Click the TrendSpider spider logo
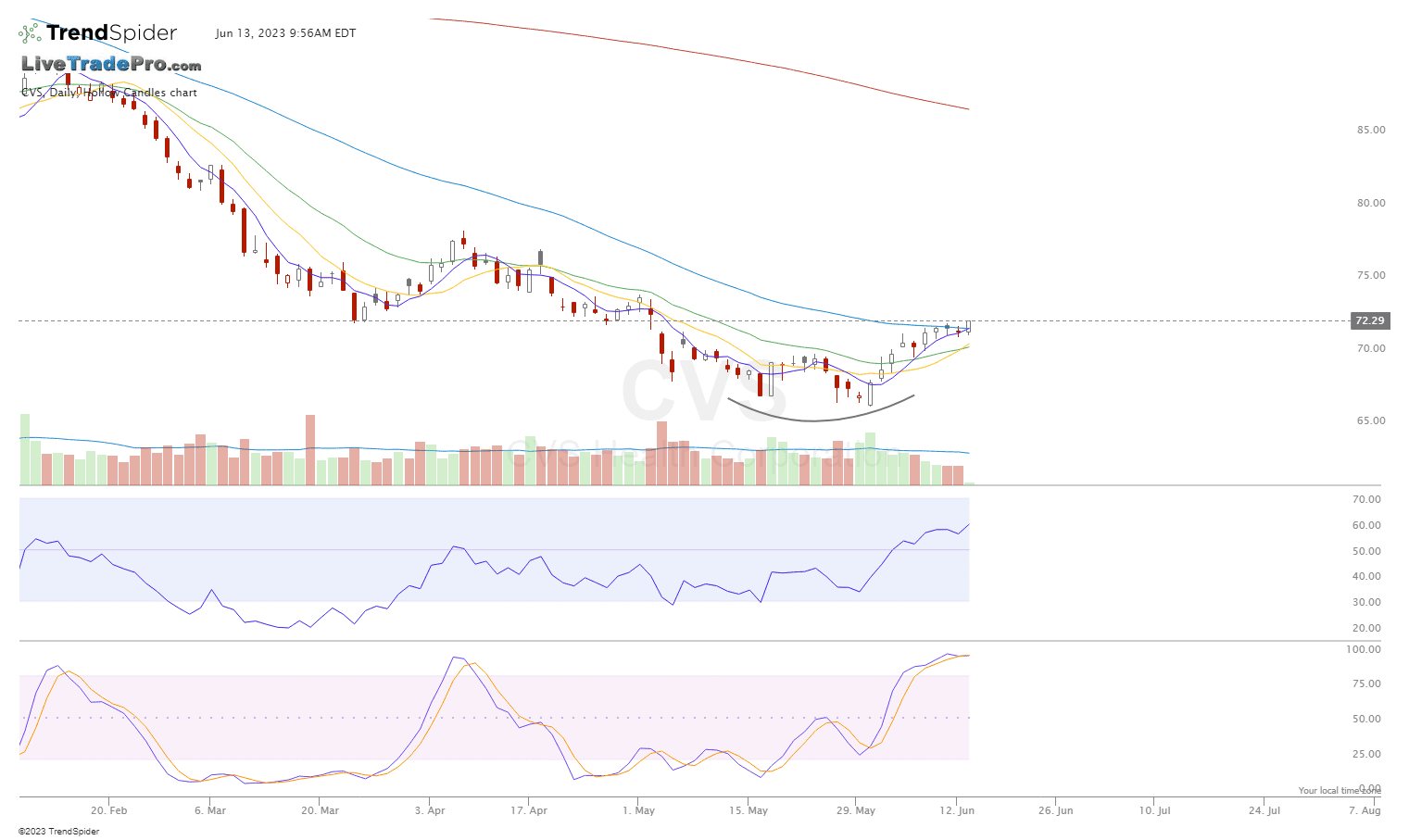 28,32
